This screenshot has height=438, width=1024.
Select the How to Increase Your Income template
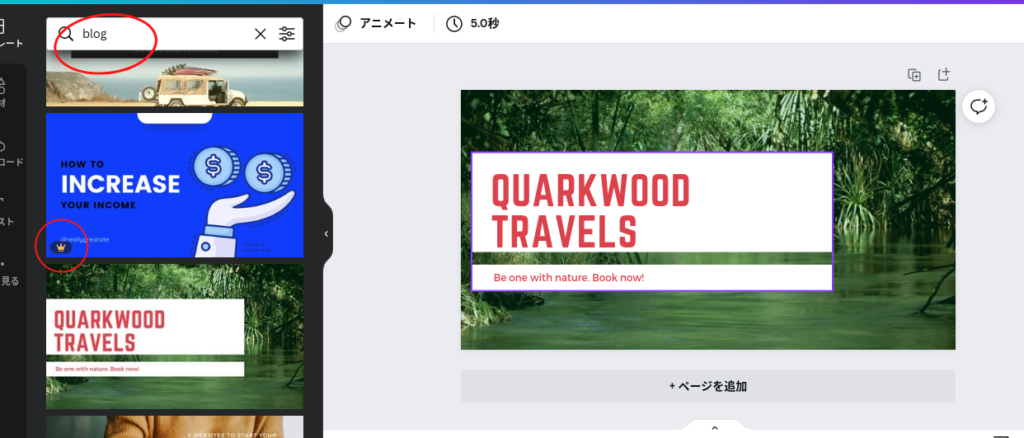174,185
